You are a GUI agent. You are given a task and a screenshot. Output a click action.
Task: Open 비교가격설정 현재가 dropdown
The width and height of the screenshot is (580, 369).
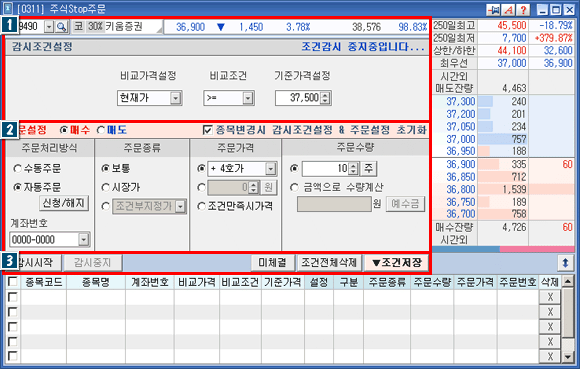[x=176, y=98]
